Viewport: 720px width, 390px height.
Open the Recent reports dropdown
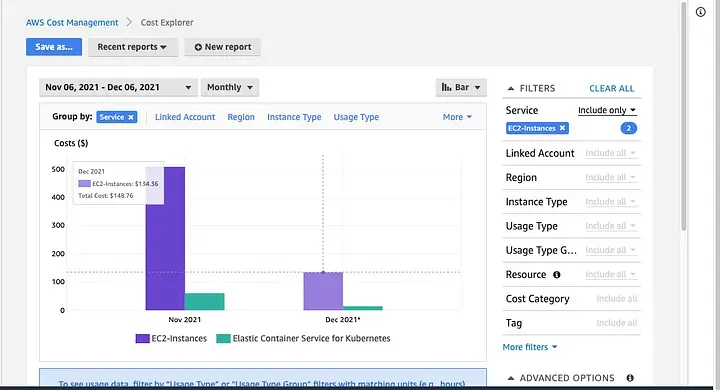pos(132,47)
